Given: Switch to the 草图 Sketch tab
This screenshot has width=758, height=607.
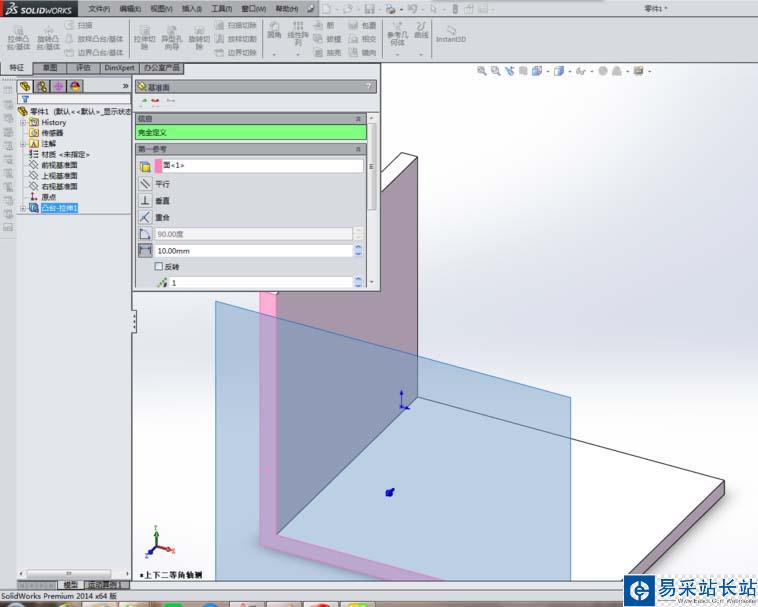Looking at the screenshot, I should tap(50, 68).
